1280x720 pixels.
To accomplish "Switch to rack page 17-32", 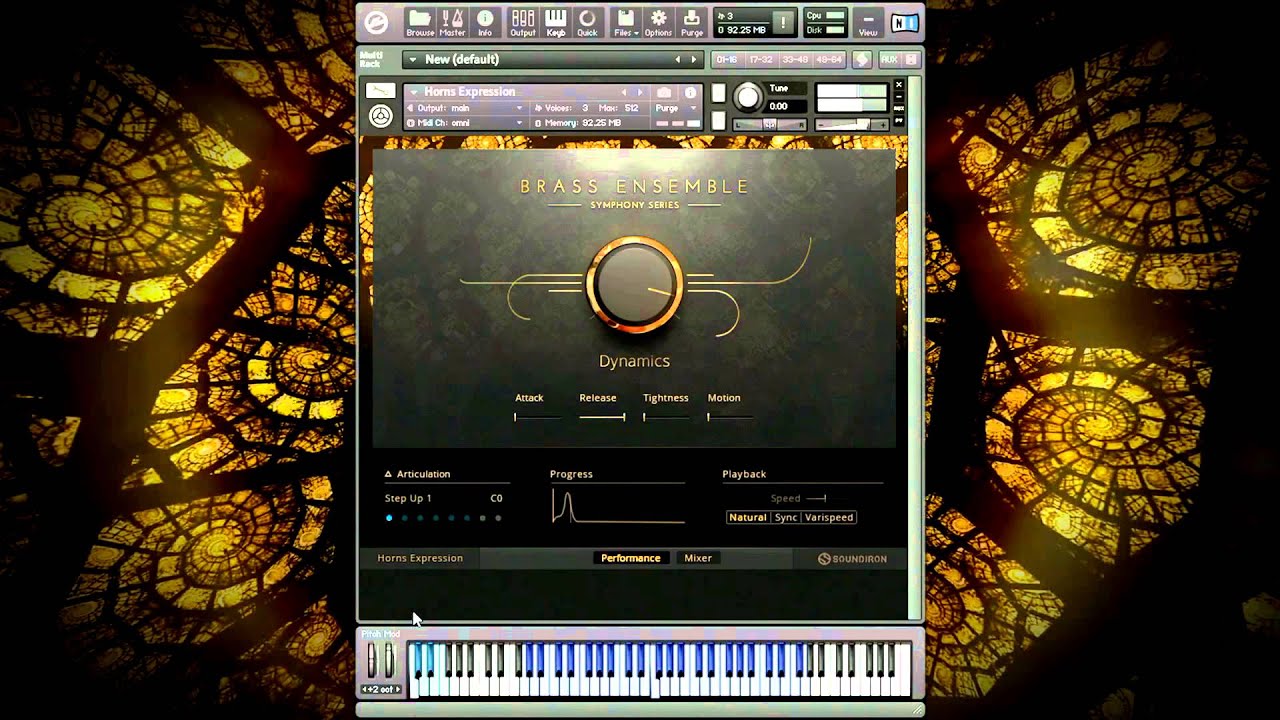I will pyautogui.click(x=761, y=60).
